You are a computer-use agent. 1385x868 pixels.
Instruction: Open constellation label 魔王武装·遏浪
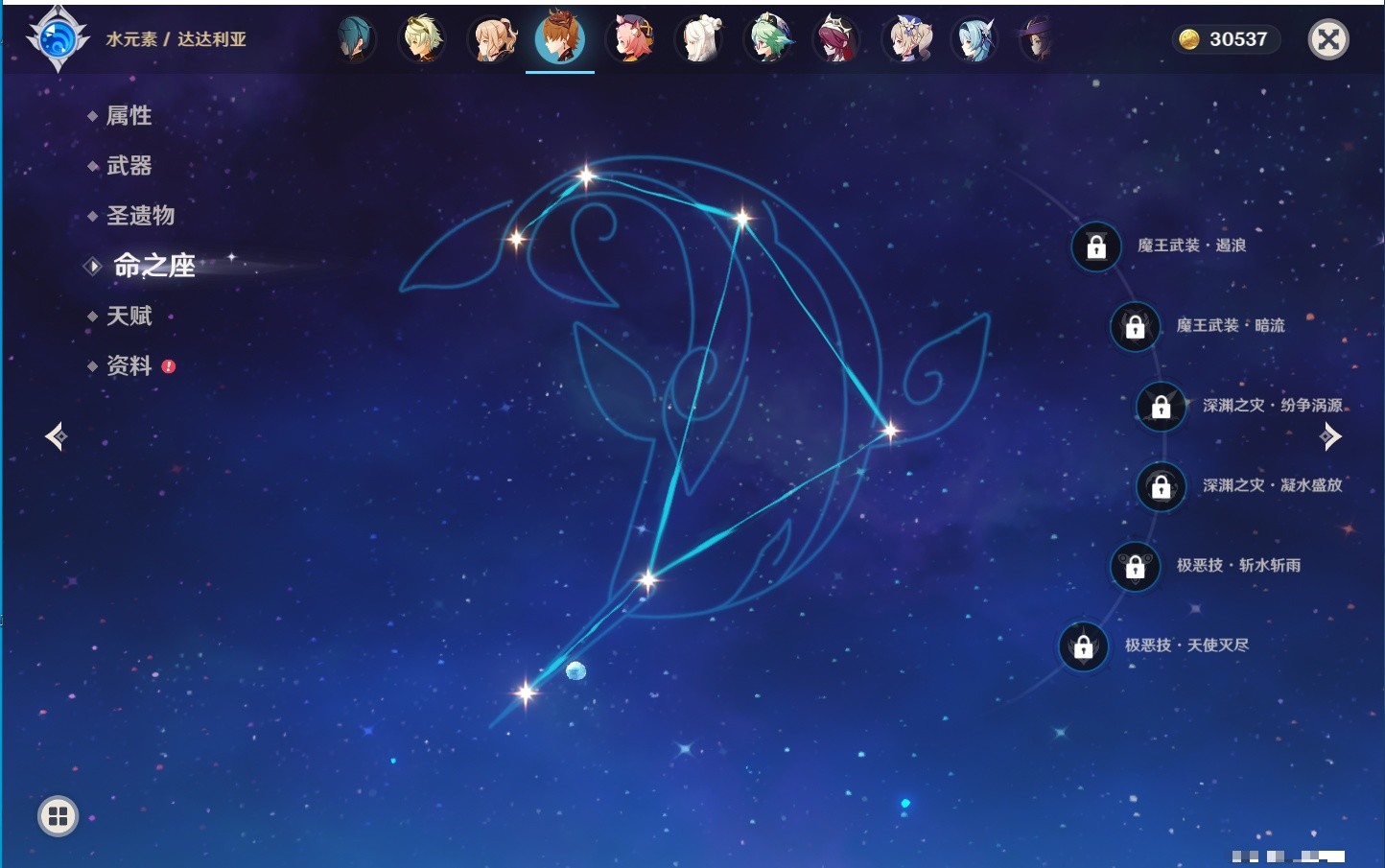tap(1191, 246)
